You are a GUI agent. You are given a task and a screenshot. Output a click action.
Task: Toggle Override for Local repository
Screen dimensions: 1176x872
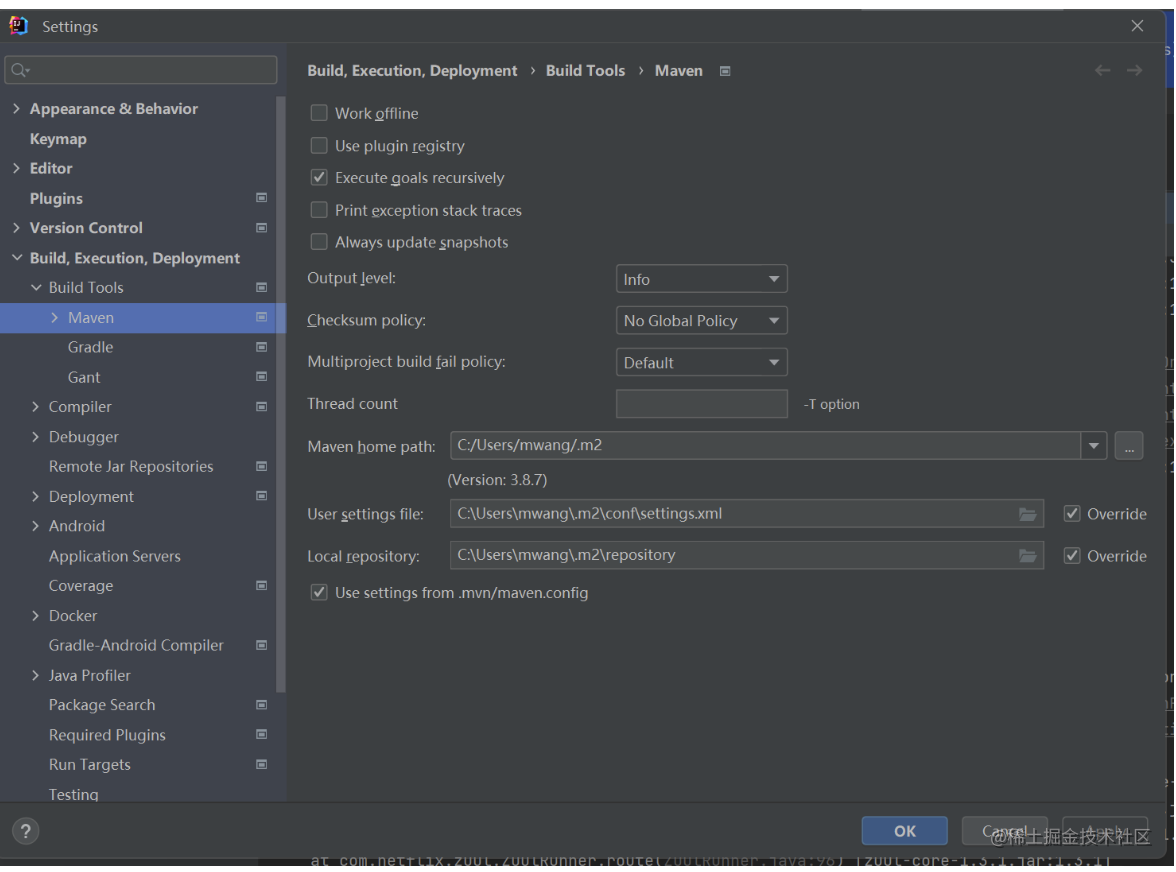pyautogui.click(x=1072, y=556)
